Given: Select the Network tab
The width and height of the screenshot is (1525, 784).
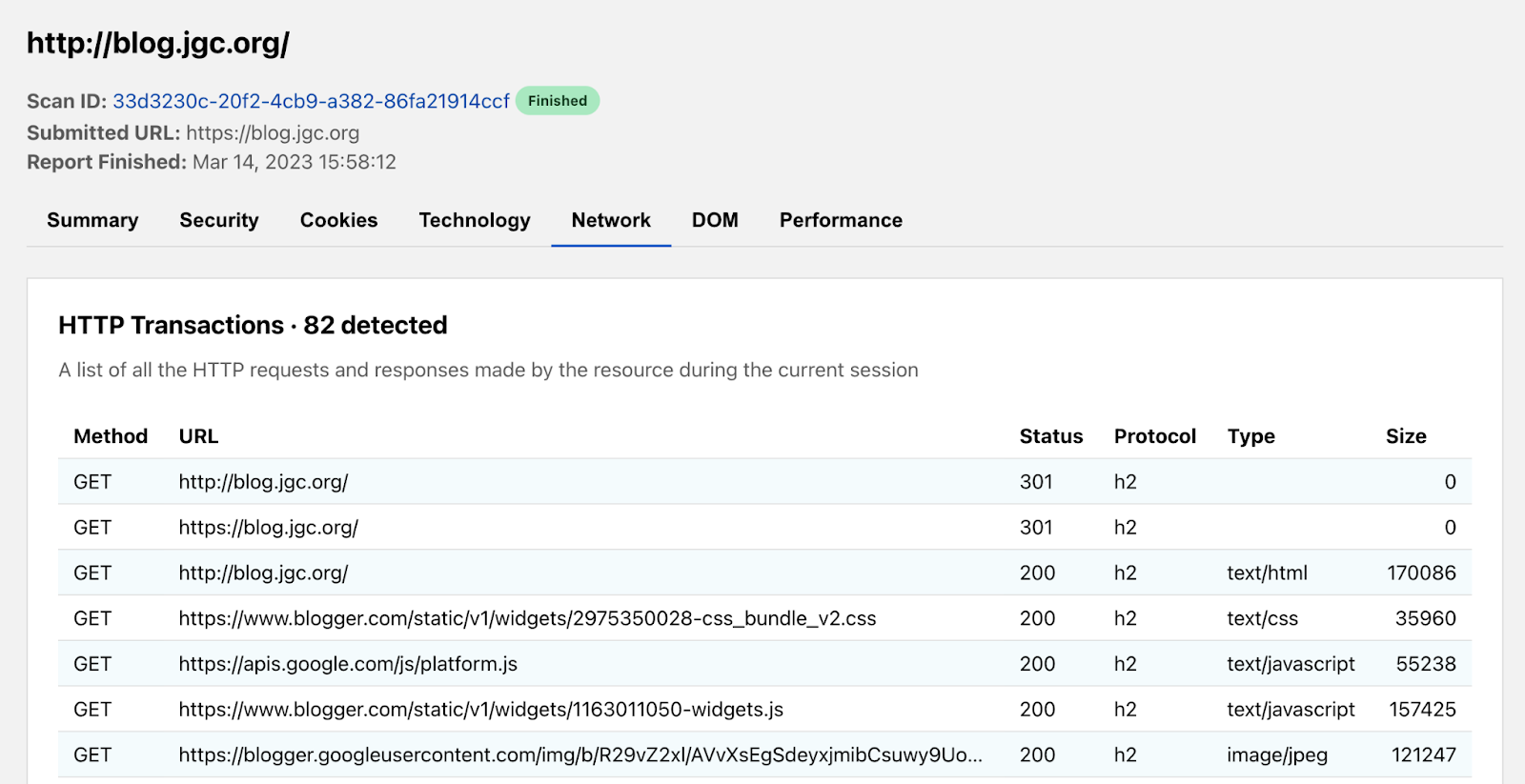Looking at the screenshot, I should tap(611, 220).
